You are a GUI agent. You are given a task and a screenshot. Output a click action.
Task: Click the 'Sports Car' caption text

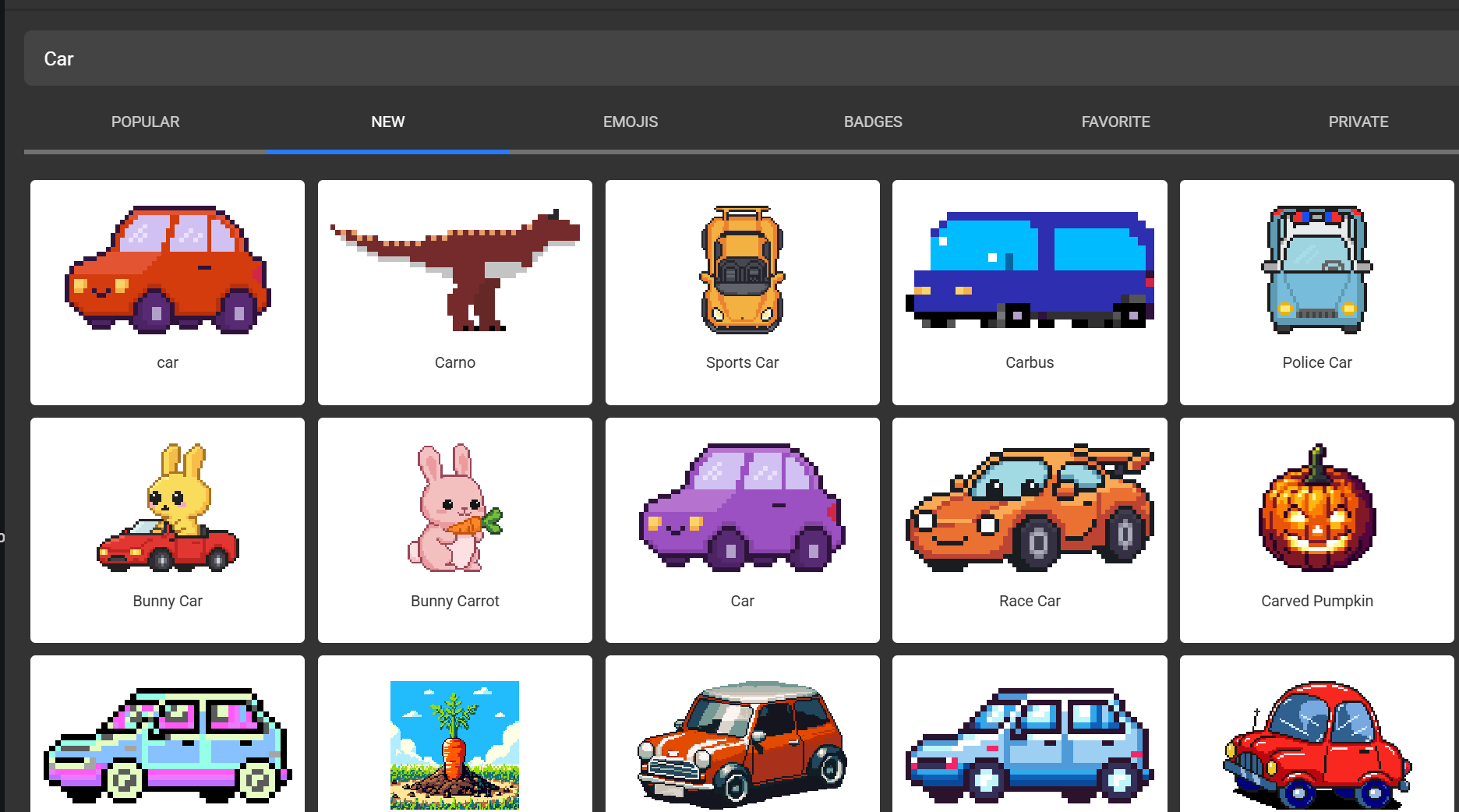[743, 362]
